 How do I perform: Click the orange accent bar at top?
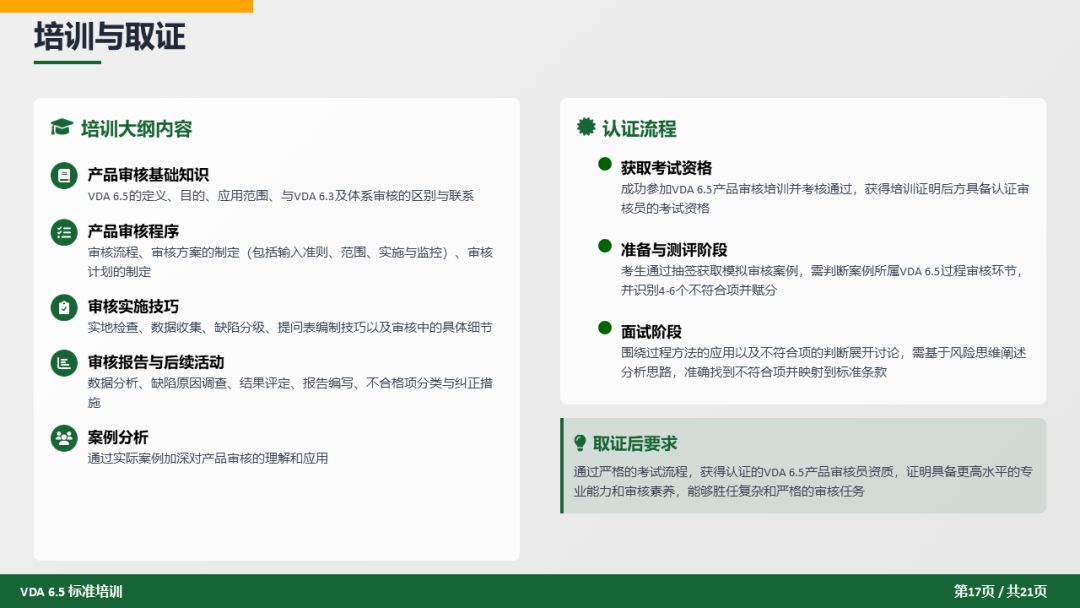point(126,6)
